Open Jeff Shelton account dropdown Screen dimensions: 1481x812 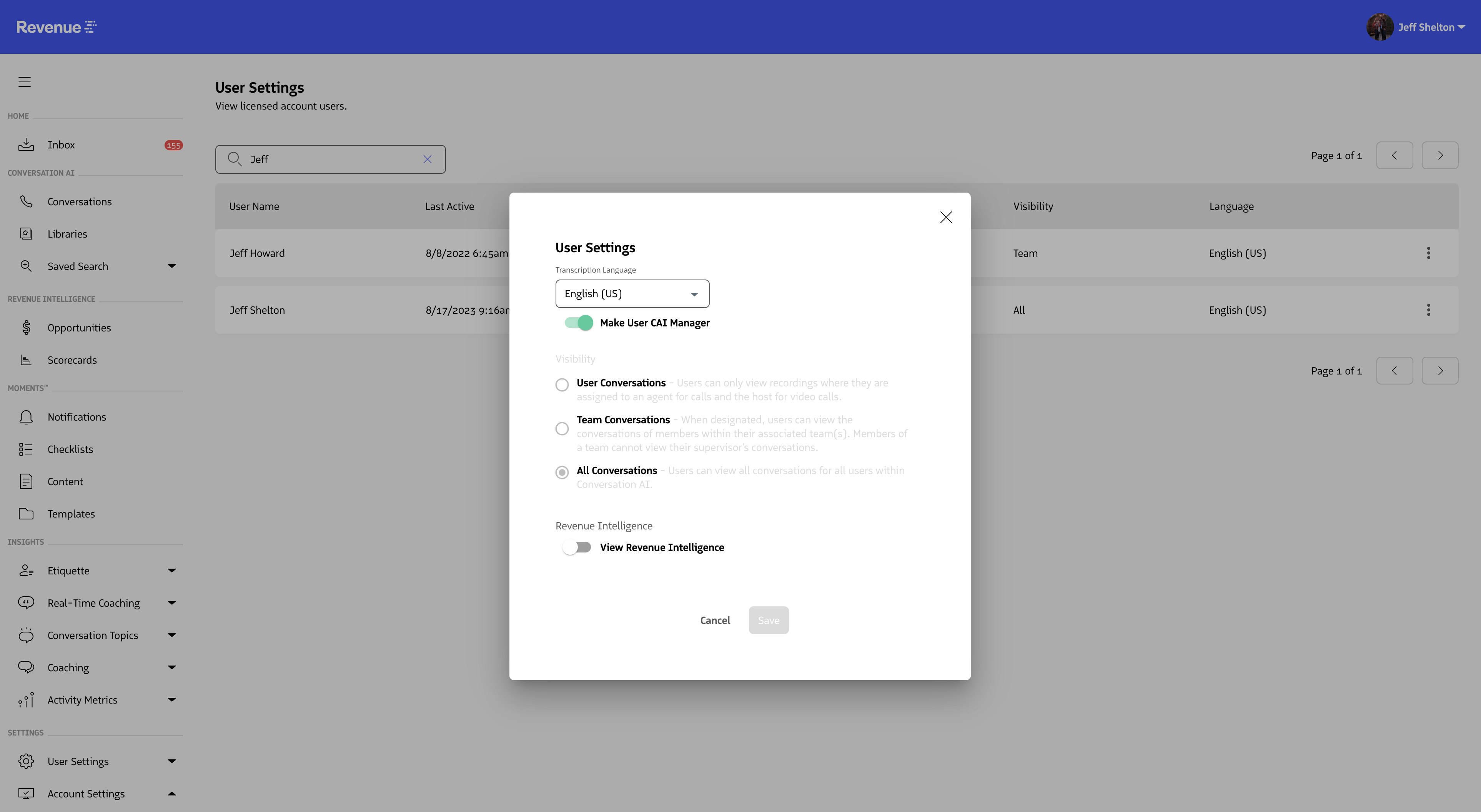pyautogui.click(x=1430, y=27)
